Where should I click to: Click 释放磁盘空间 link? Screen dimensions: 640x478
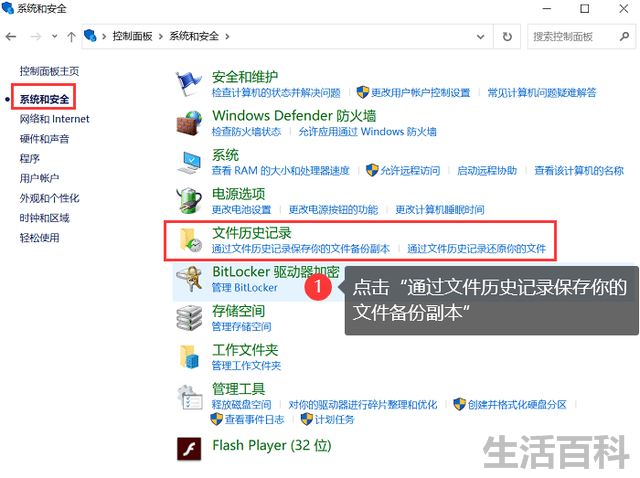click(x=241, y=405)
